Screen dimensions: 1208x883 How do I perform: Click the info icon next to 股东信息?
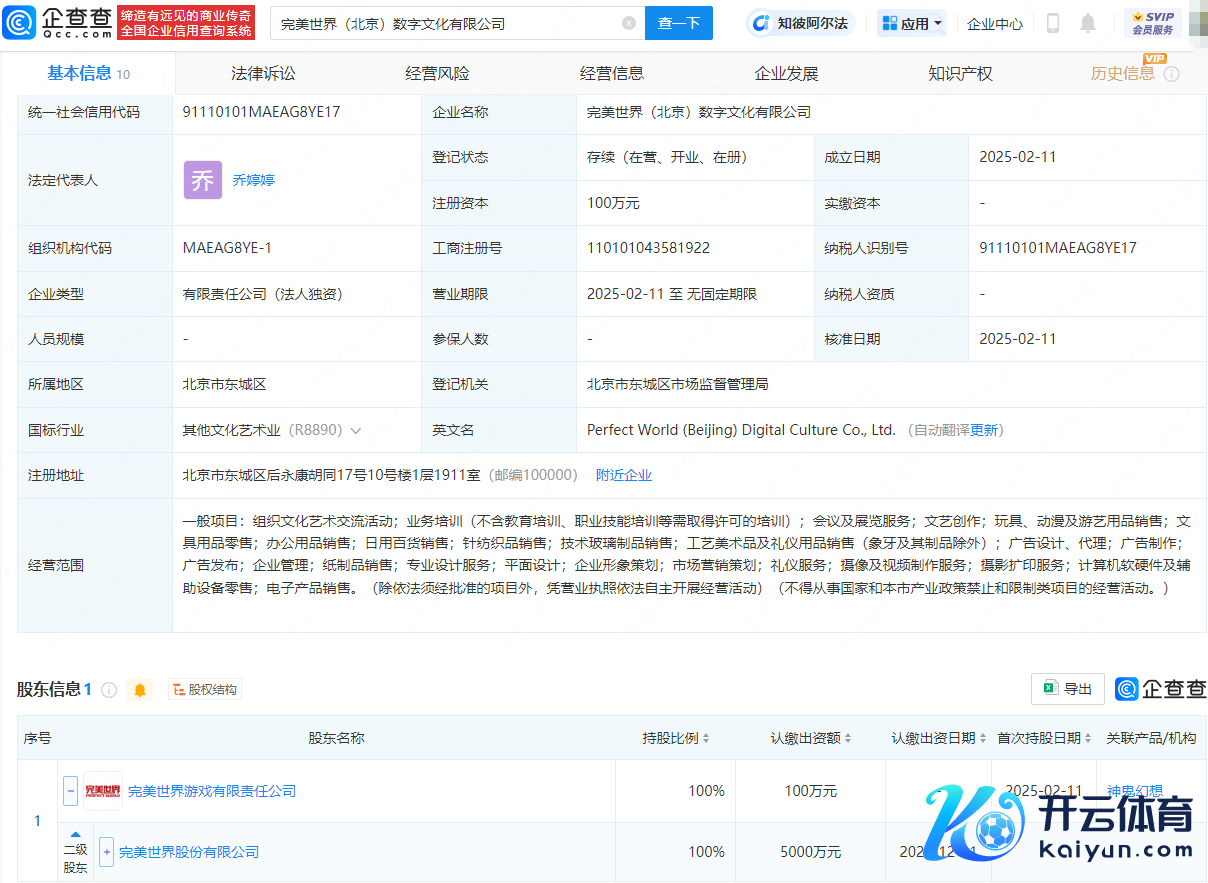click(x=109, y=690)
